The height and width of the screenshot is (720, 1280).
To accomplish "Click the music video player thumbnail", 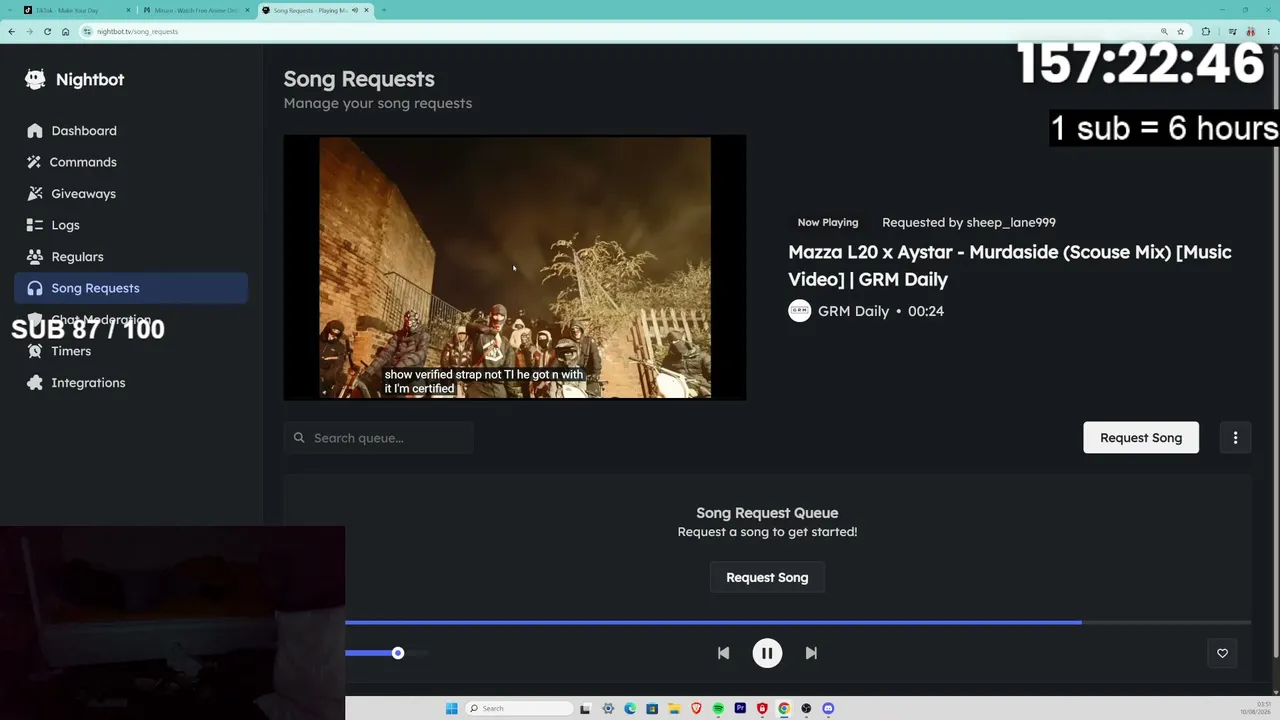I will tap(515, 268).
